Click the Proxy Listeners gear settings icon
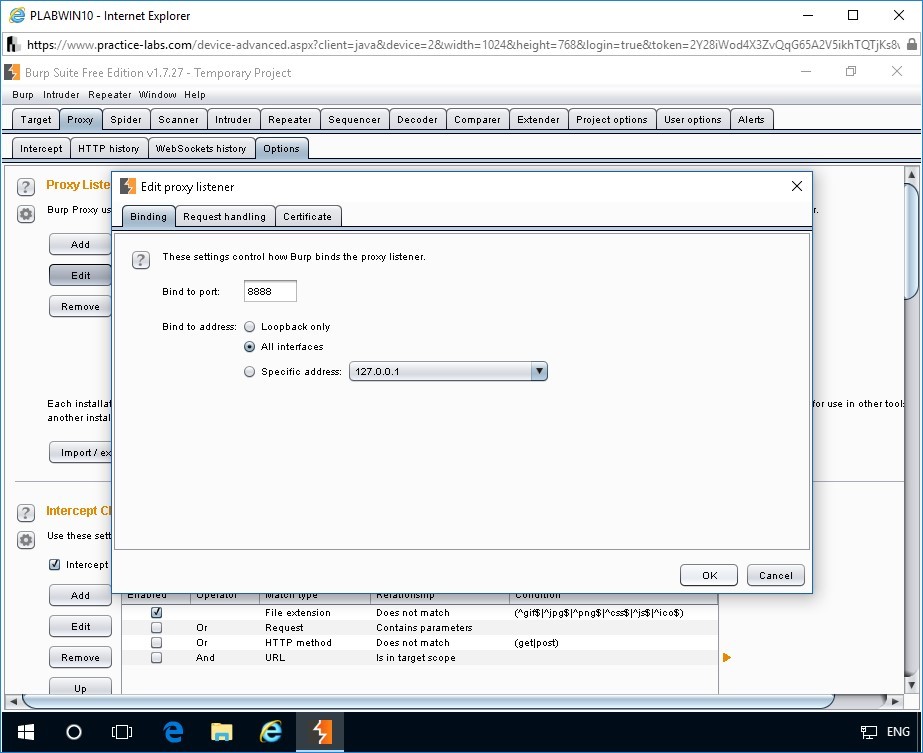Screen dimensions: 923x753 tap(27, 213)
